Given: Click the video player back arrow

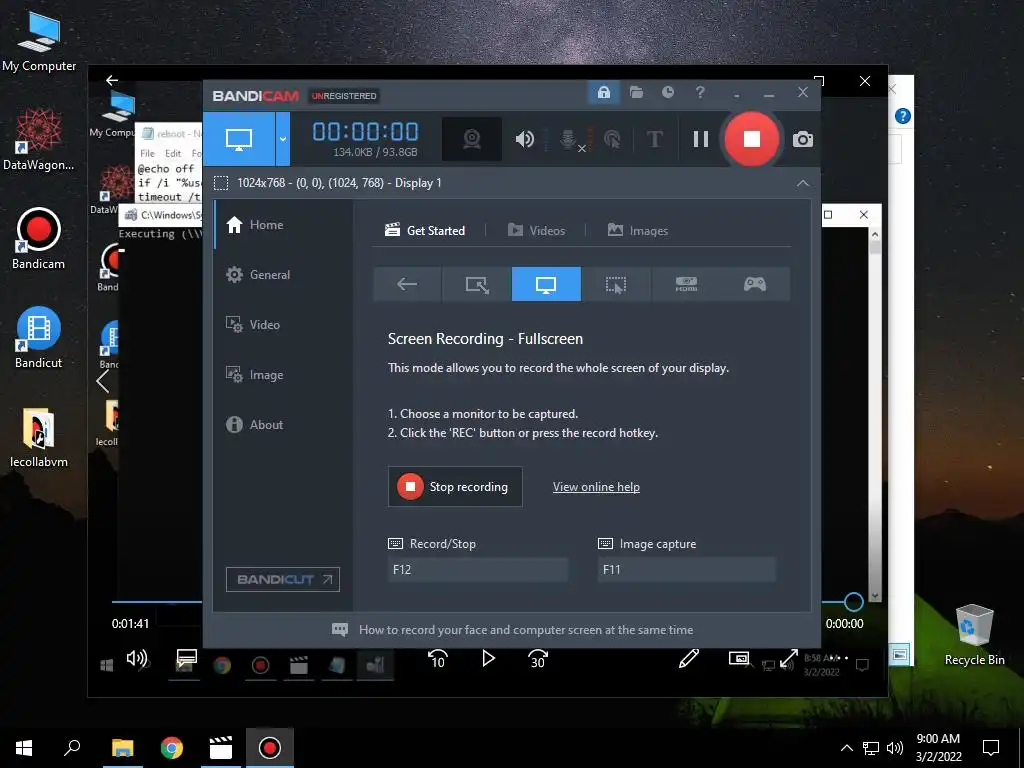Looking at the screenshot, I should (x=112, y=80).
